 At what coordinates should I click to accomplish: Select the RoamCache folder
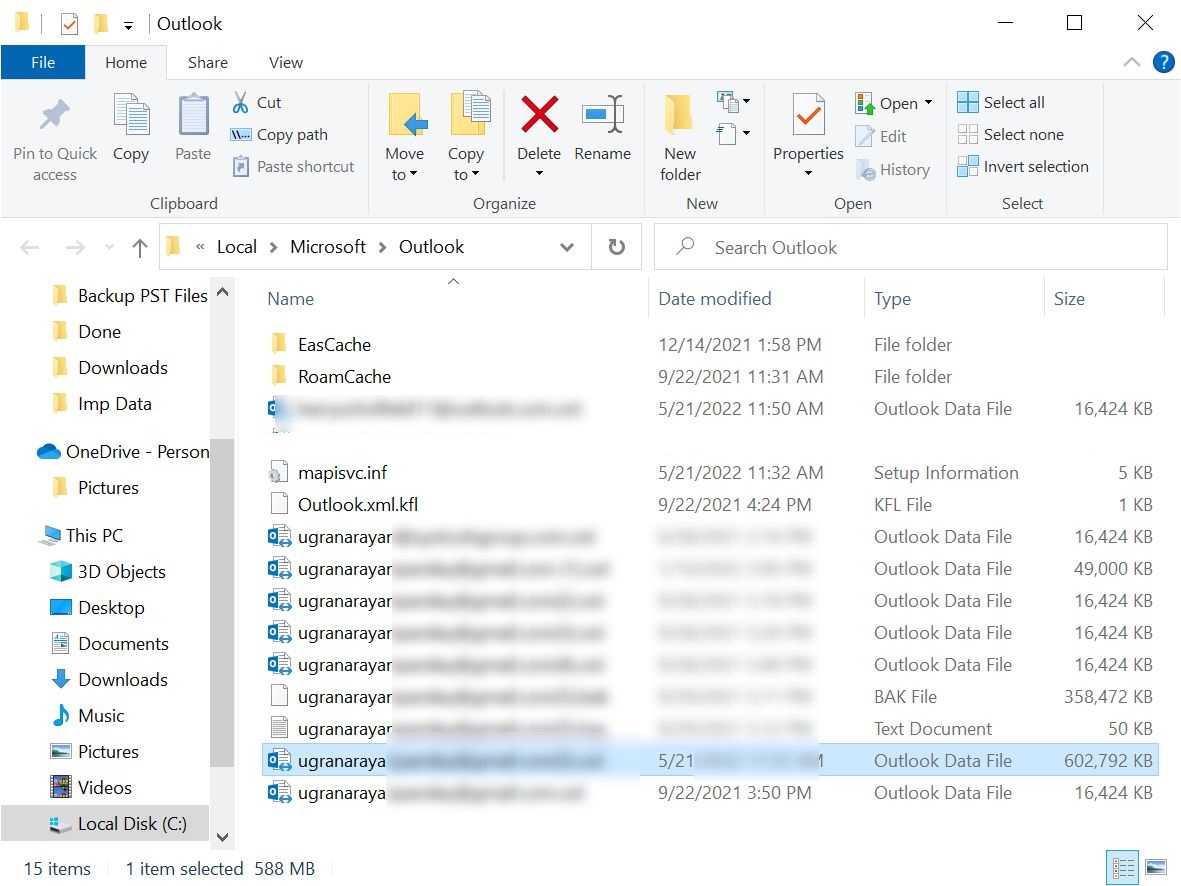710,377
